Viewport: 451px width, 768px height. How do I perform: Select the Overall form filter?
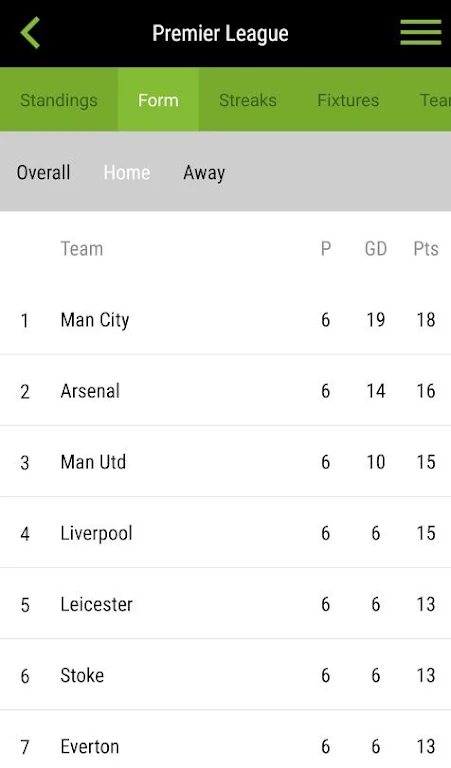point(43,172)
